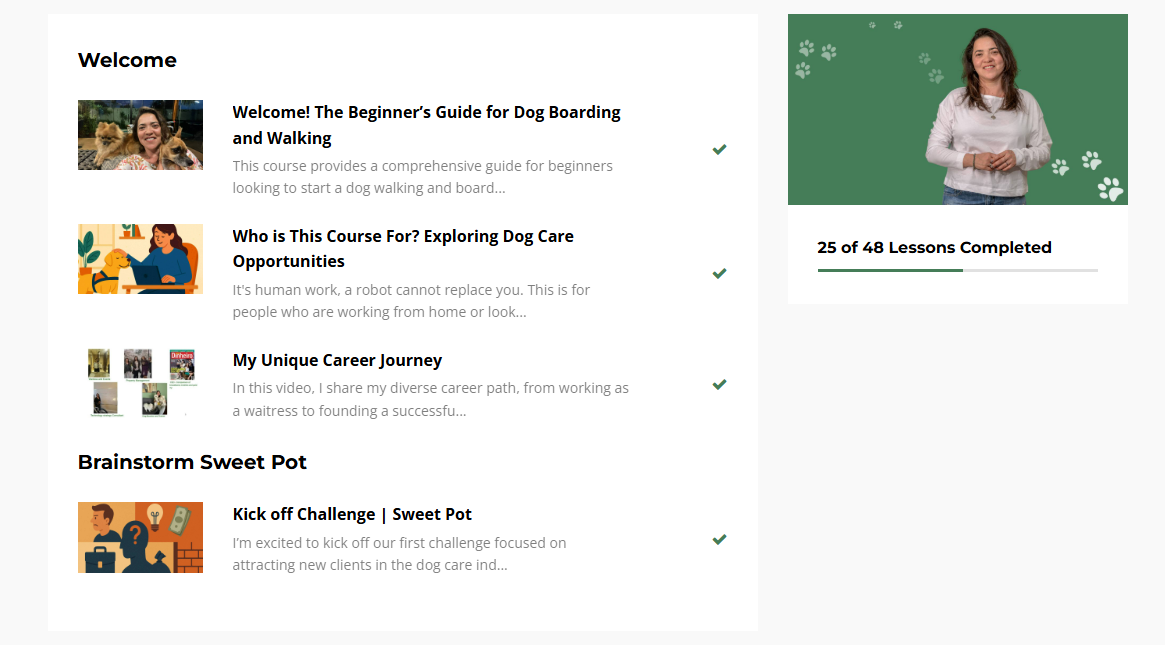This screenshot has width=1165, height=645.
Task: Go to "My Unique Career Journey" lesson title
Action: (337, 360)
